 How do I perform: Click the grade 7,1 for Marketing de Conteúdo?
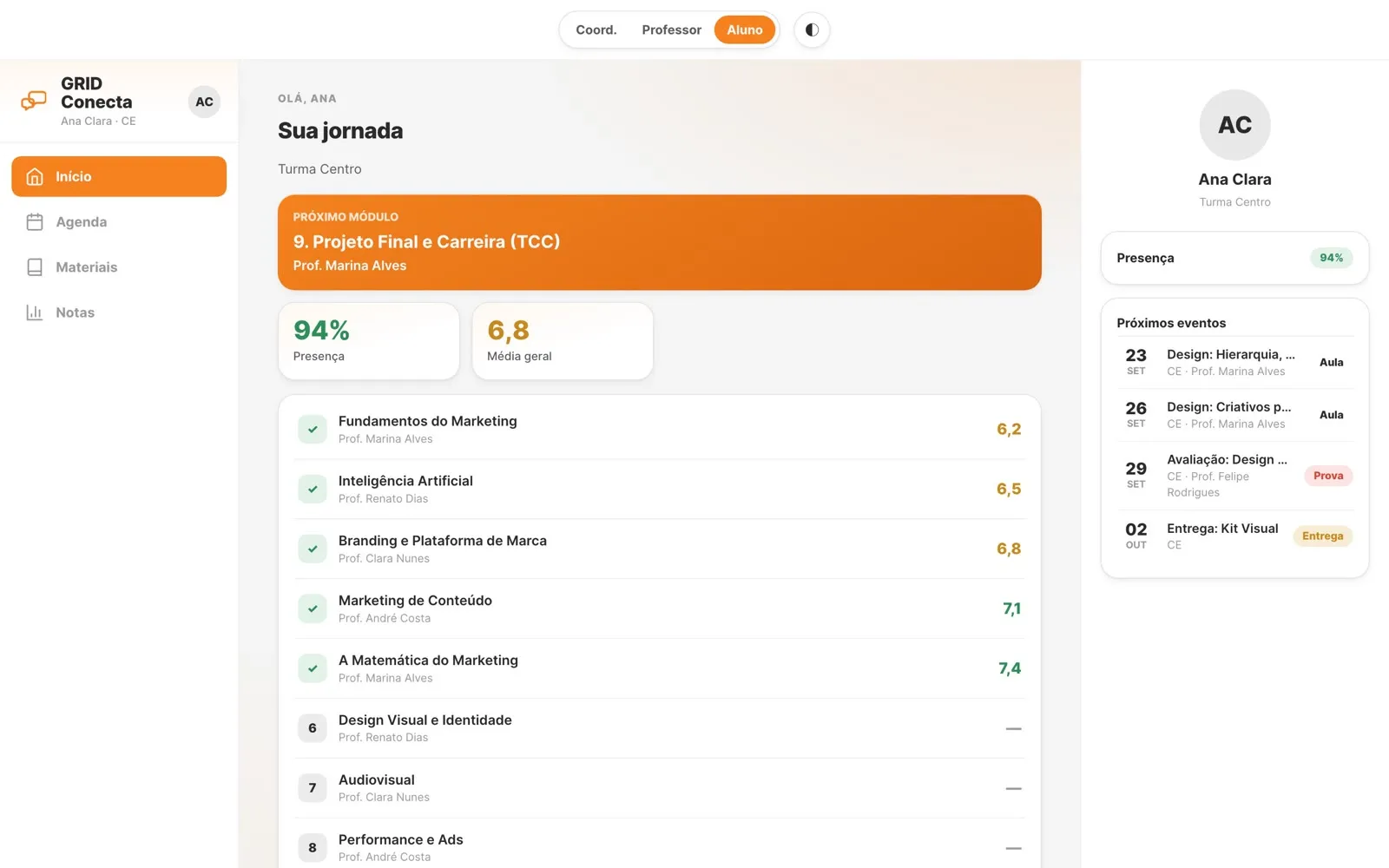point(1011,608)
